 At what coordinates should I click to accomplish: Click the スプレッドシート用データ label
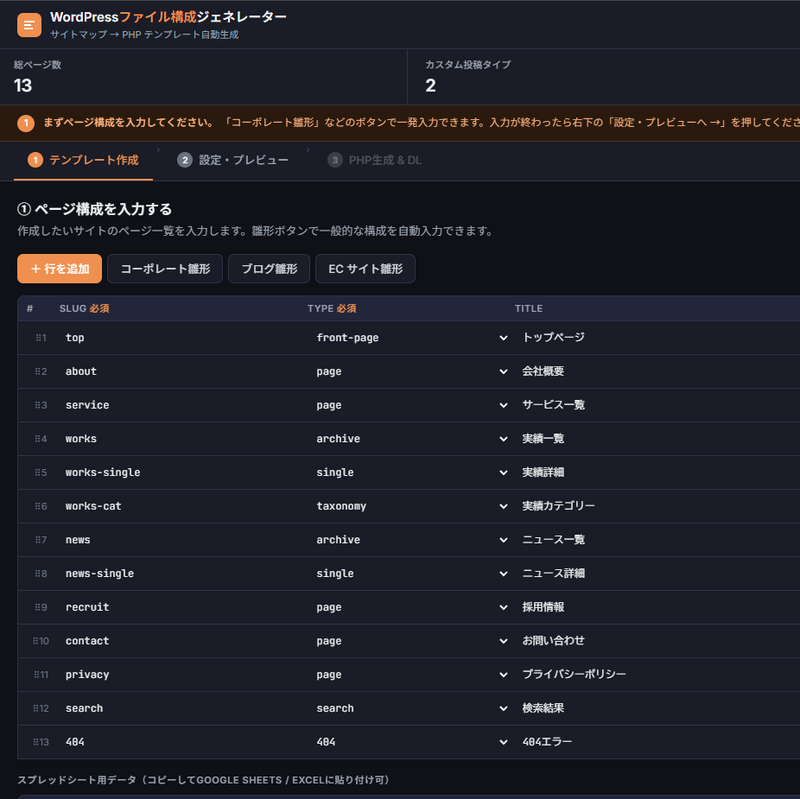pyautogui.click(x=203, y=780)
